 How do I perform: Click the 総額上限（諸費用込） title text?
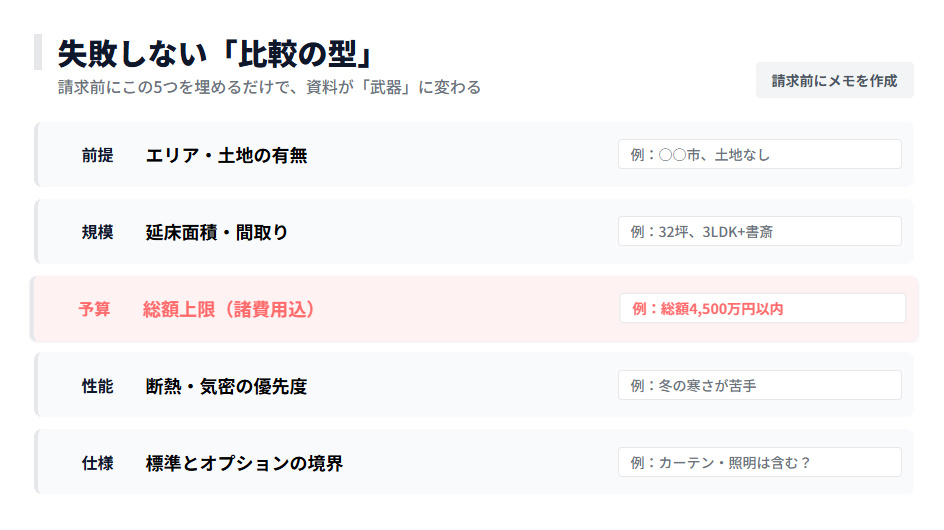tap(229, 309)
